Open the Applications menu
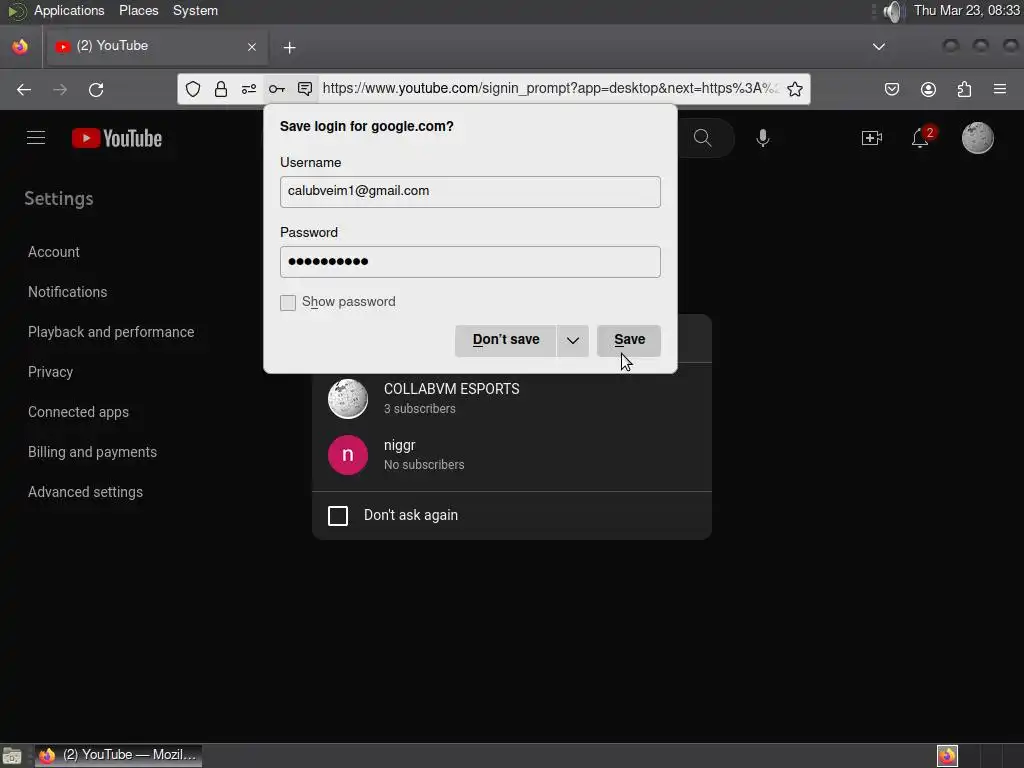The height and width of the screenshot is (768, 1024). coord(69,11)
